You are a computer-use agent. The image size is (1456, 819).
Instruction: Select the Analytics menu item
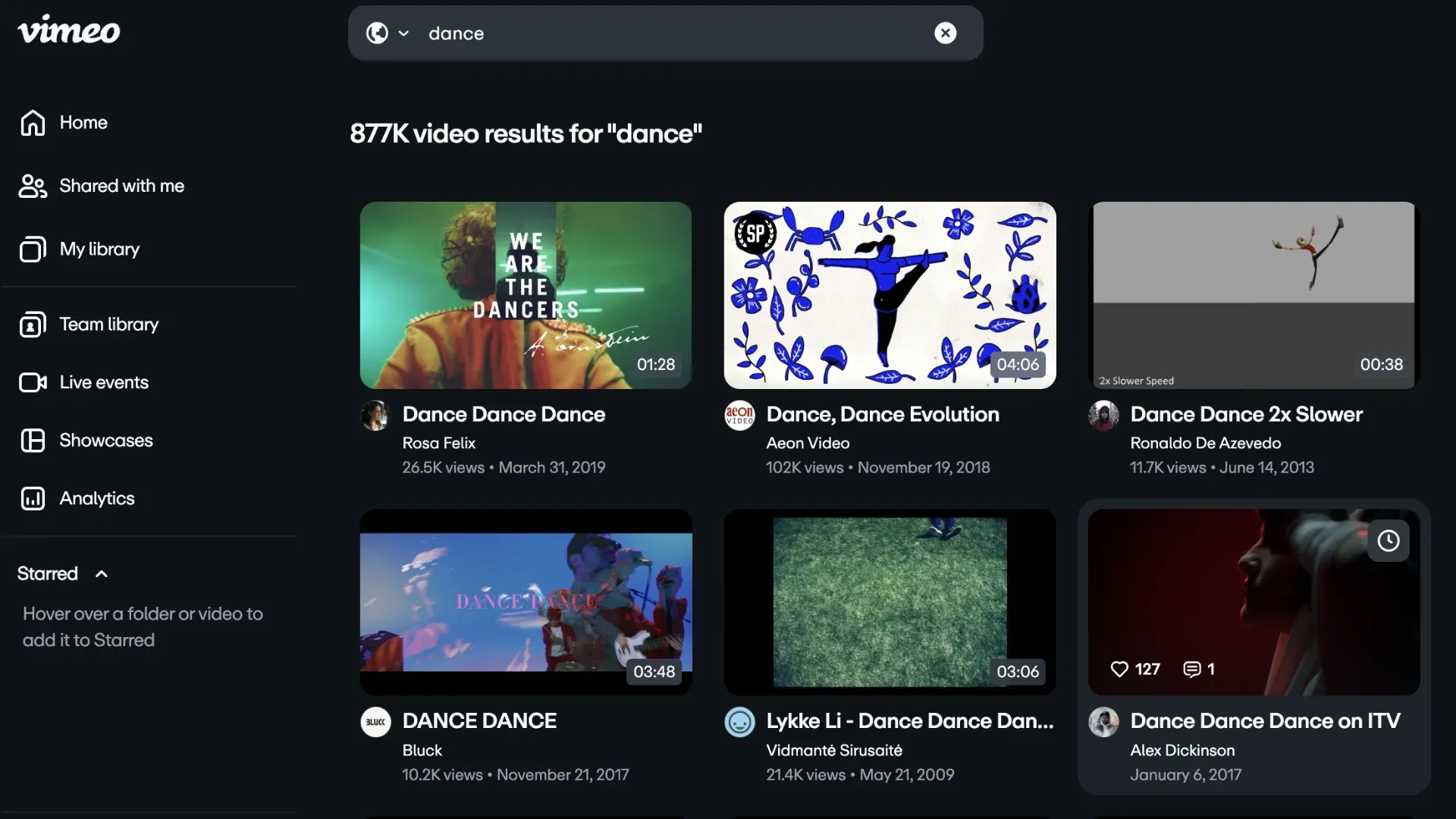click(97, 499)
